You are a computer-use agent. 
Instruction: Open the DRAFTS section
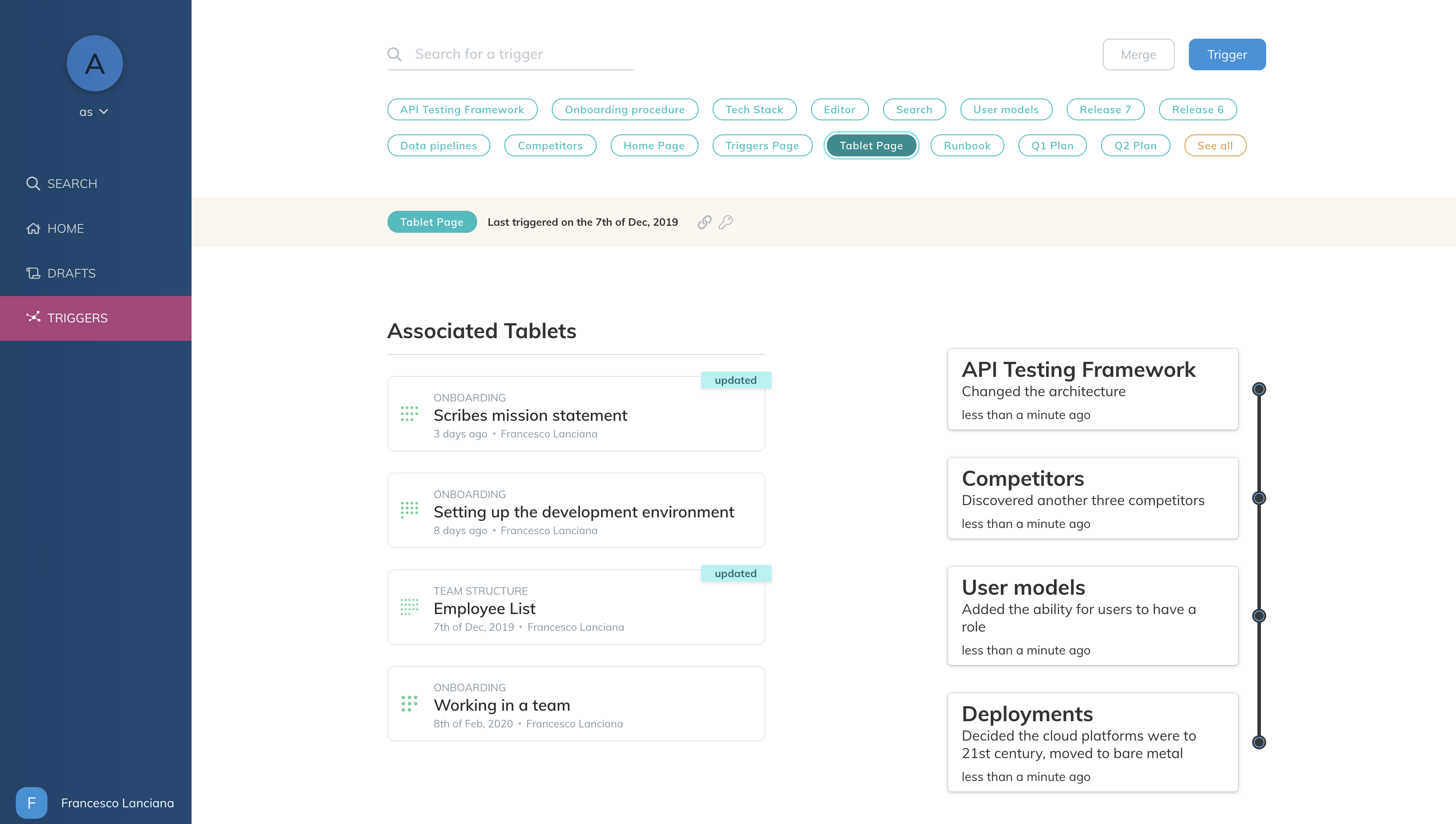96,273
